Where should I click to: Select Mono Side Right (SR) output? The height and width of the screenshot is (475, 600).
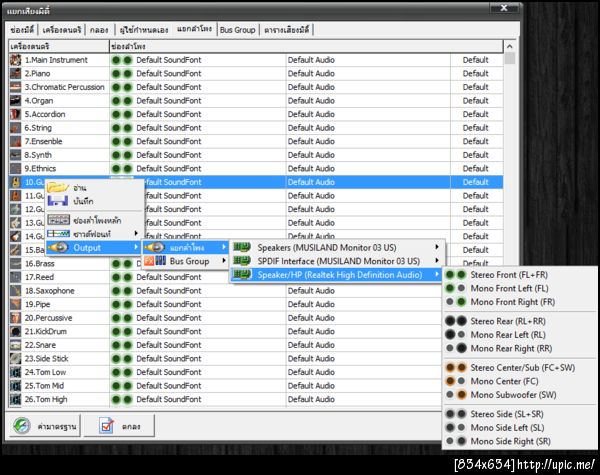coord(518,441)
